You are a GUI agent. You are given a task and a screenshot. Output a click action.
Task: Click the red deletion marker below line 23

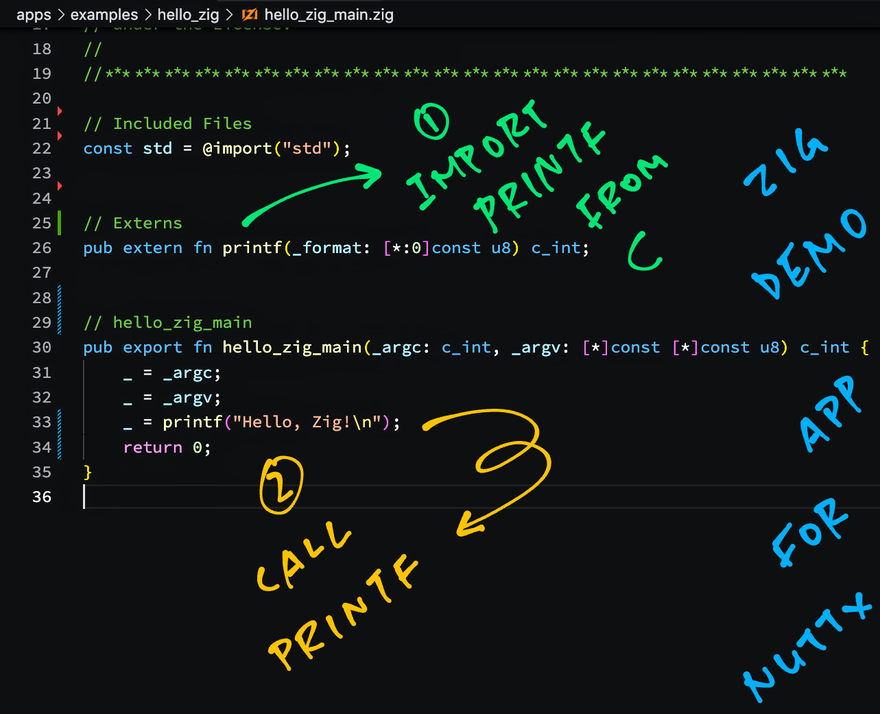pyautogui.click(x=60, y=185)
